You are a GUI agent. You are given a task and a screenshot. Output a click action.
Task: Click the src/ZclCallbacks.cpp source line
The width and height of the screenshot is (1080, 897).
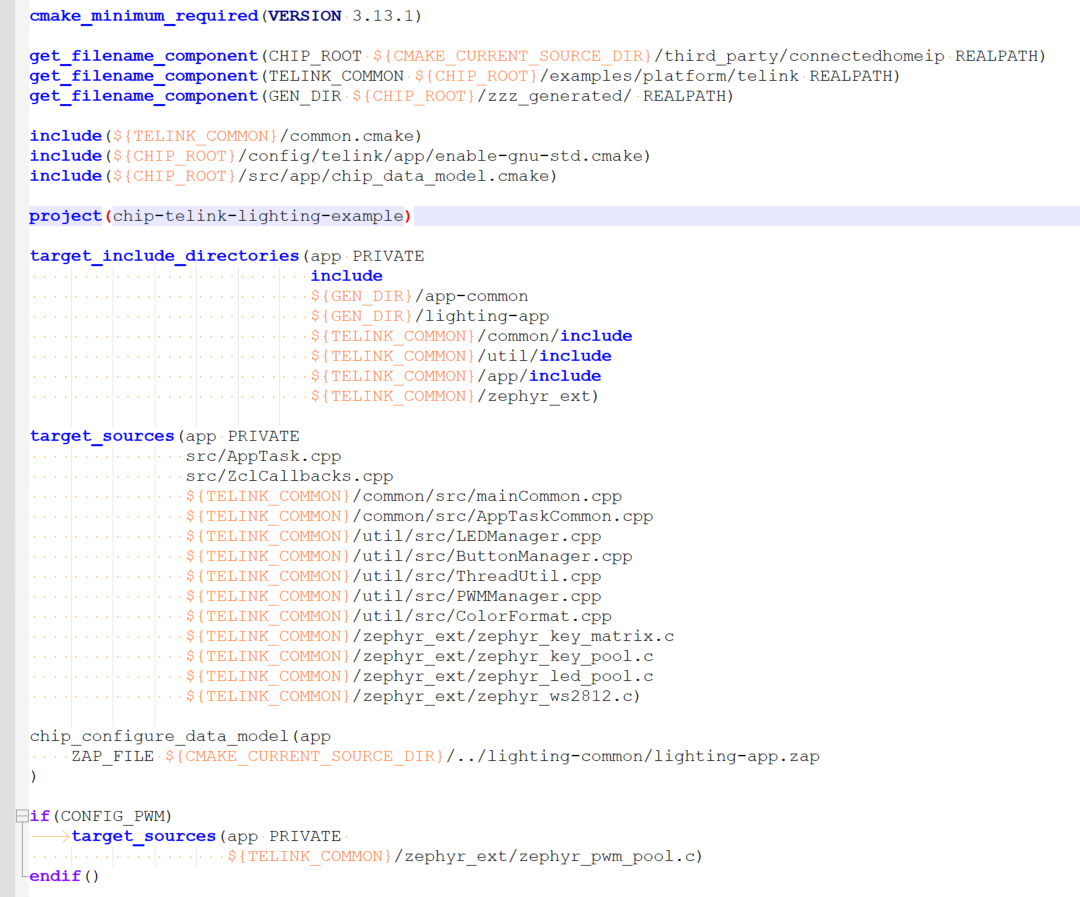[289, 476]
